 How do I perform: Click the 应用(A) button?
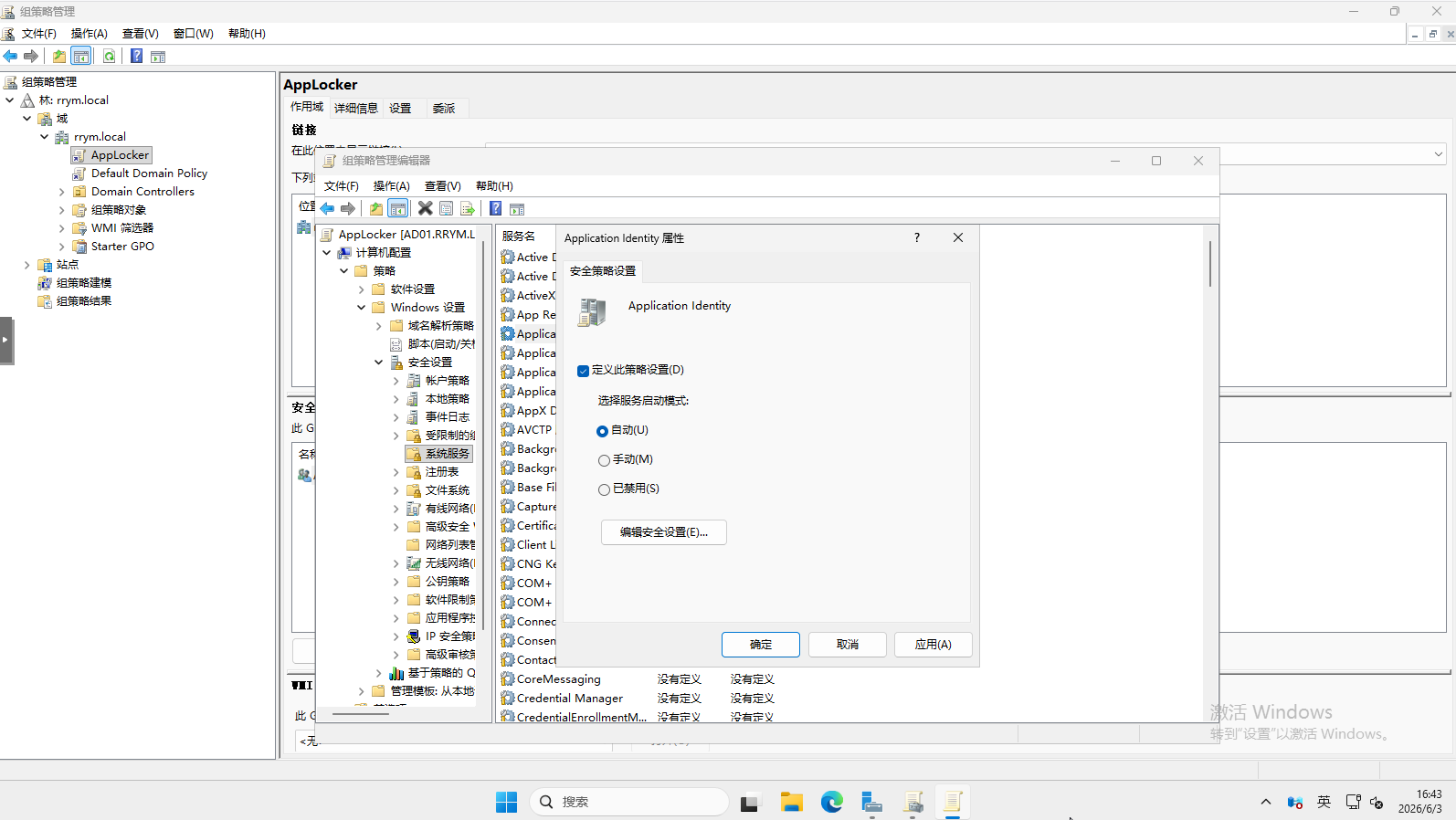934,645
